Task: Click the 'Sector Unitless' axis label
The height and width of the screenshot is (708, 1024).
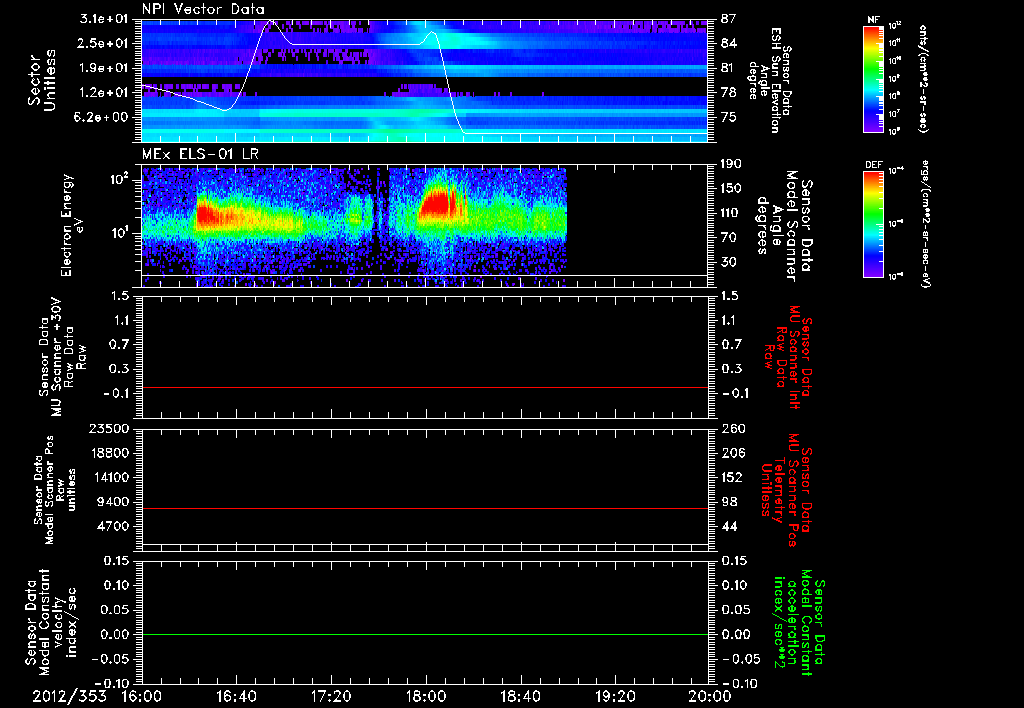Action: (x=42, y=81)
